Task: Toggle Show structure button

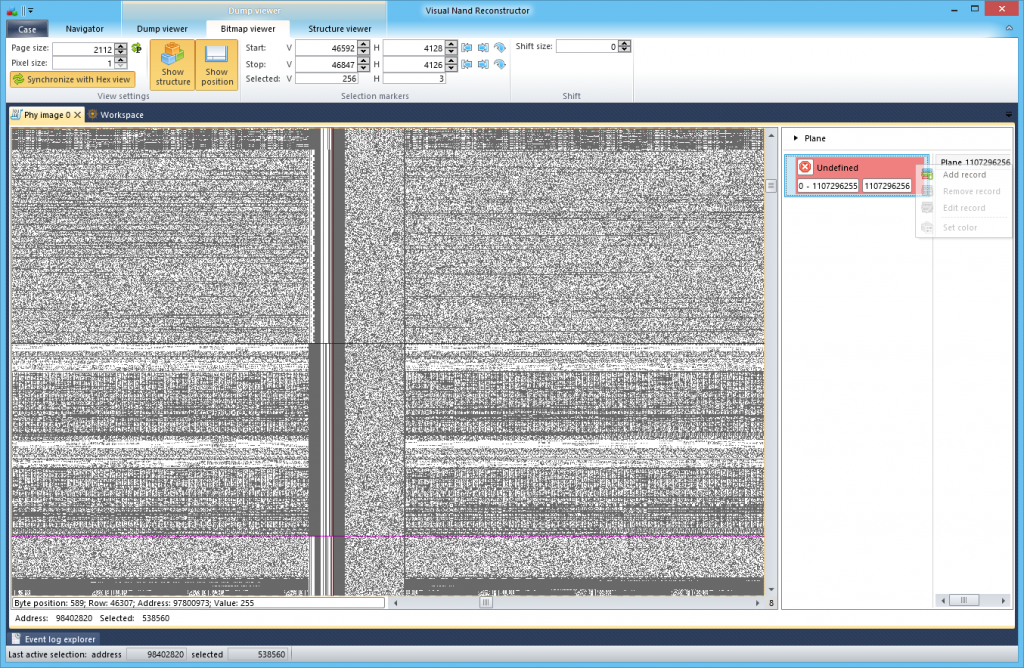Action: pos(172,64)
